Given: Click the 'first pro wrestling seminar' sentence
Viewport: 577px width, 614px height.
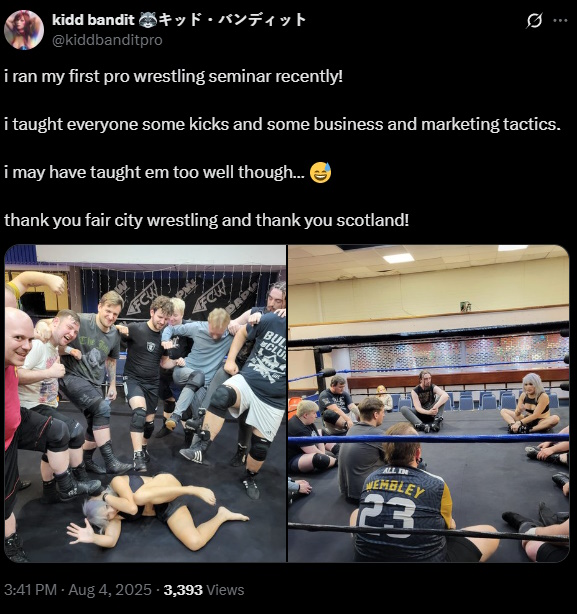Looking at the screenshot, I should coord(173,76).
